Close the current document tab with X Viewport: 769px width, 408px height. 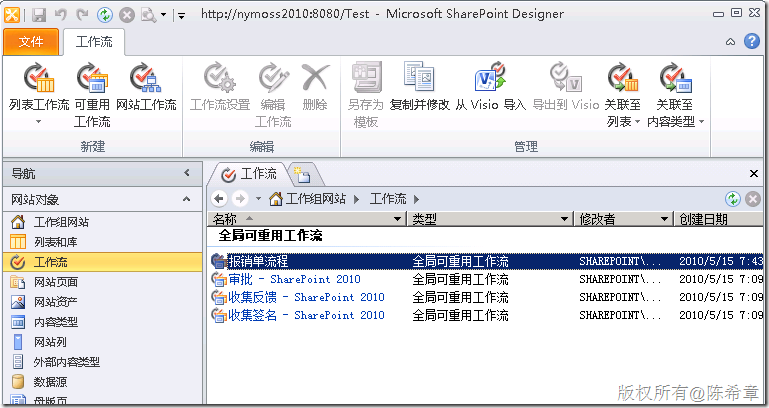[754, 174]
